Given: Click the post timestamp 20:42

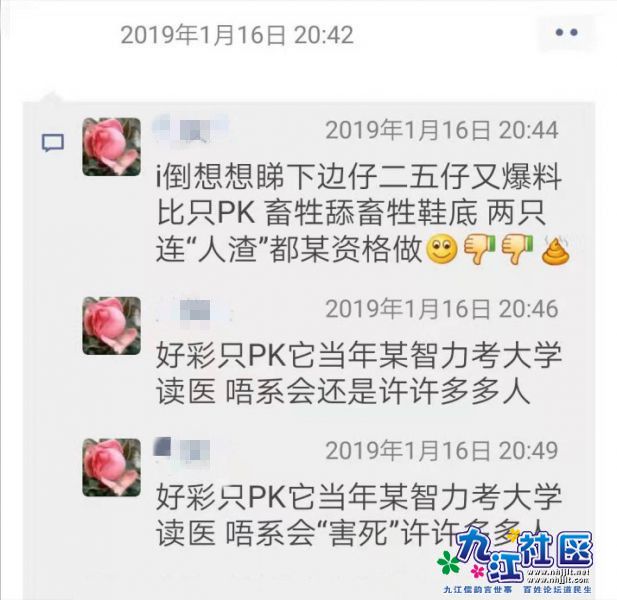Looking at the screenshot, I should pos(237,35).
